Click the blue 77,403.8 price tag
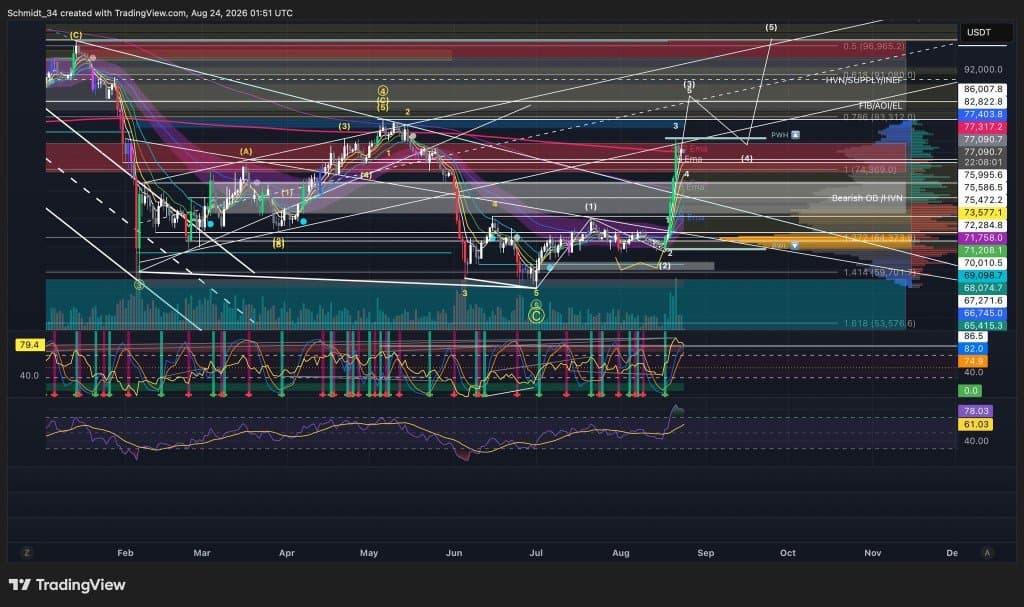 click(x=983, y=114)
